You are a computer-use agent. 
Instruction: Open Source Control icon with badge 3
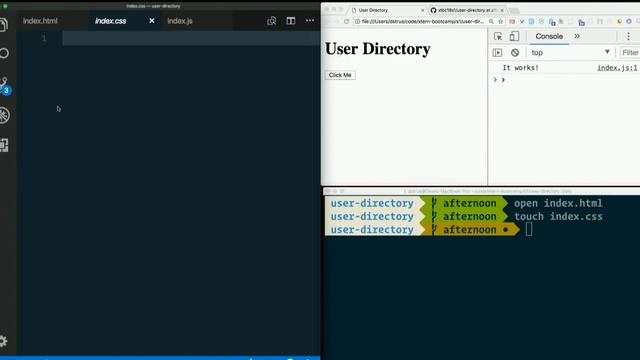[x=5, y=86]
